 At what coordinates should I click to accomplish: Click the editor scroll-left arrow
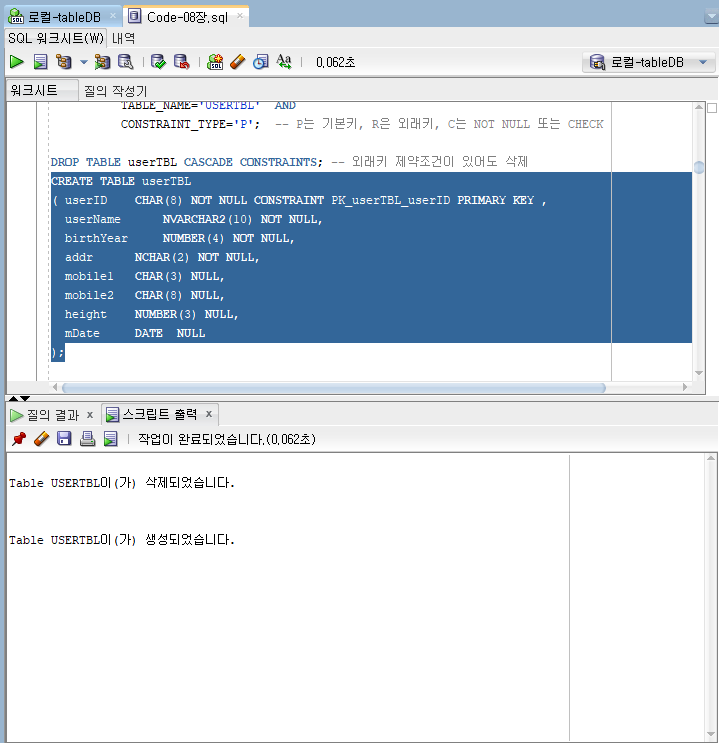(55, 387)
